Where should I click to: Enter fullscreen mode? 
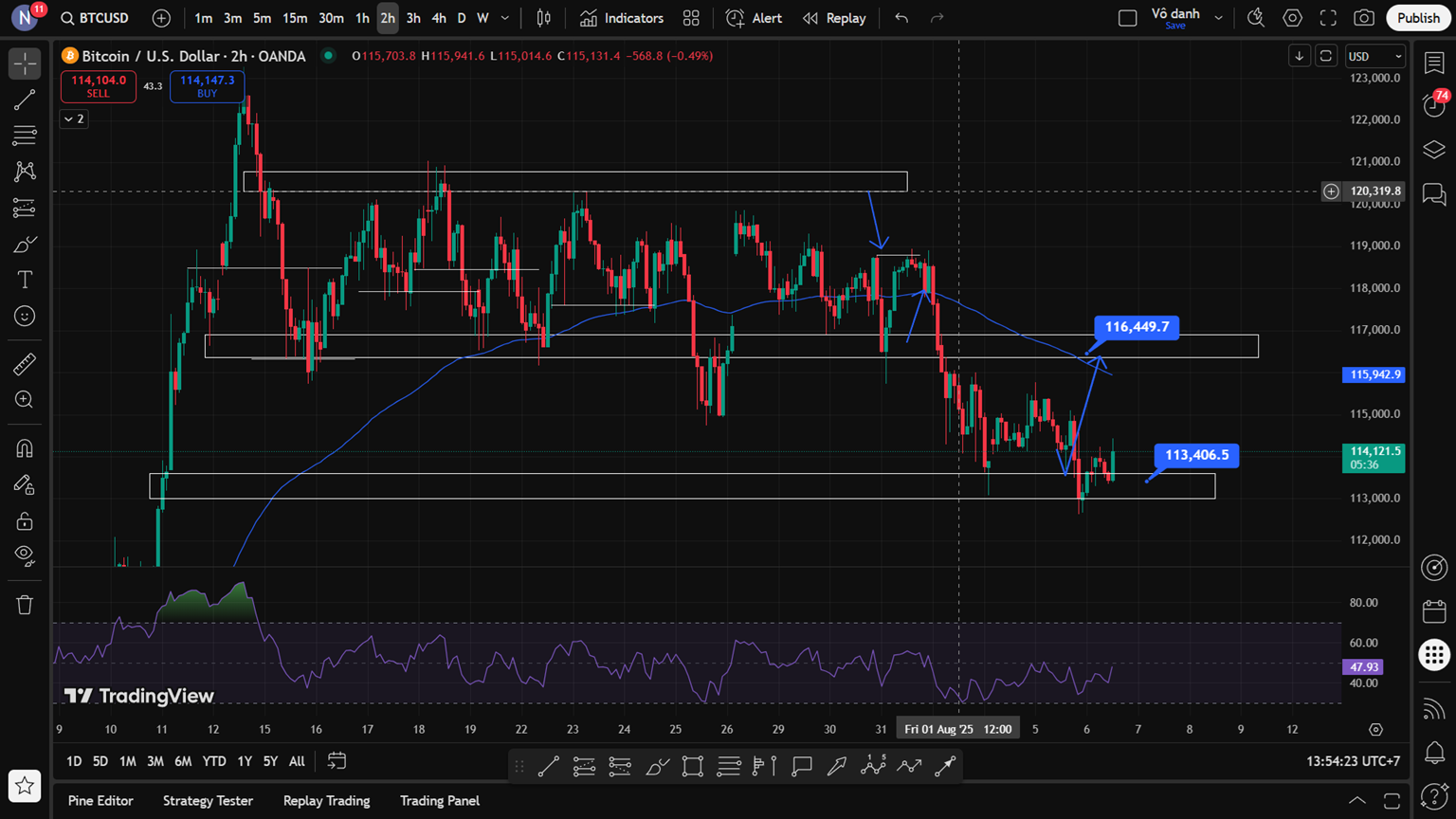1328,18
